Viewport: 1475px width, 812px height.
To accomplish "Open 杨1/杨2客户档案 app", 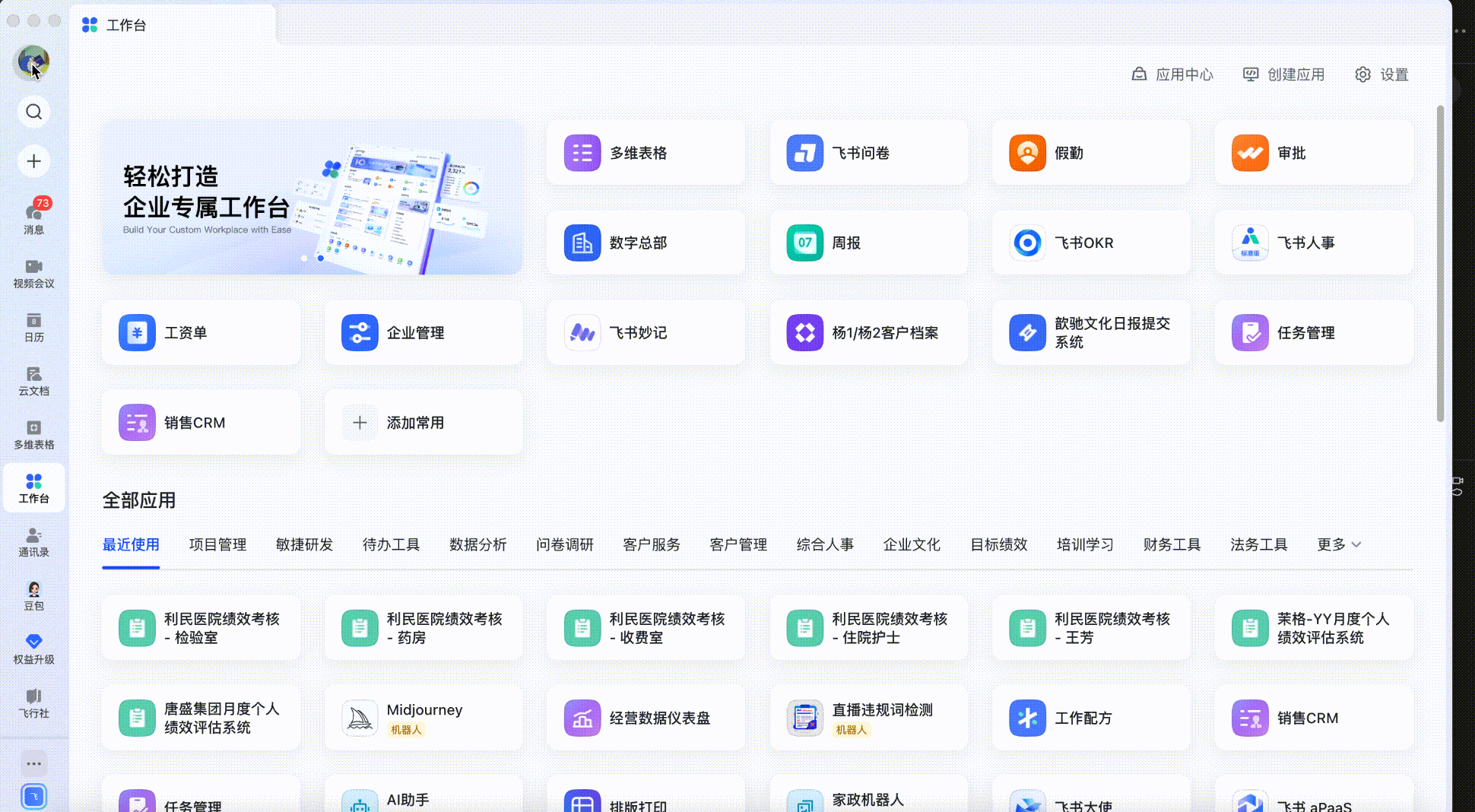I will [869, 332].
